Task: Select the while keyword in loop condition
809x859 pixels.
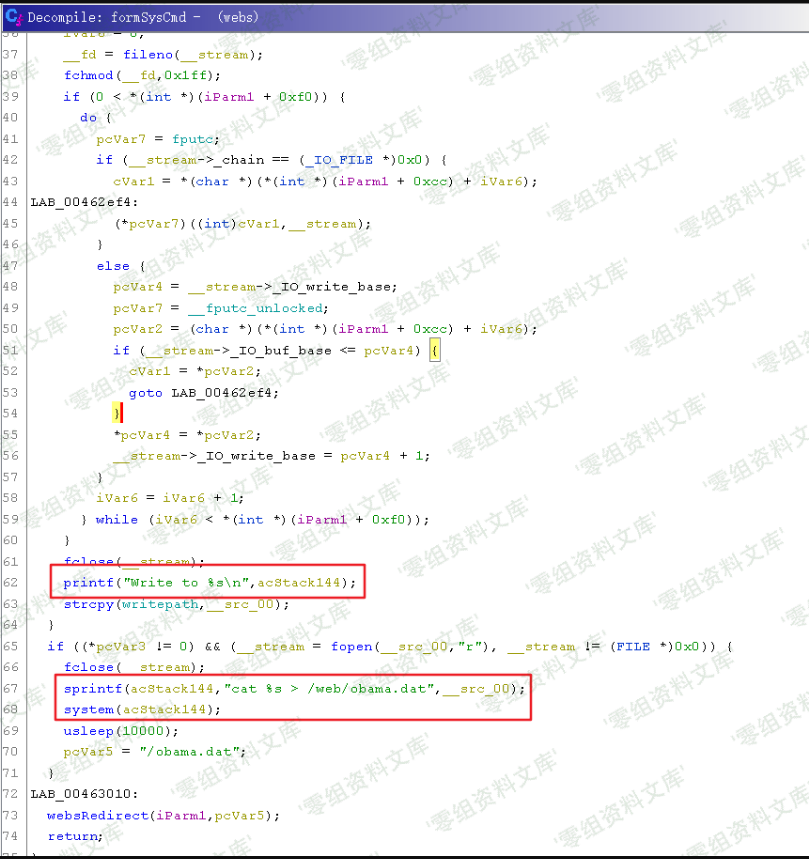Action: pos(116,519)
